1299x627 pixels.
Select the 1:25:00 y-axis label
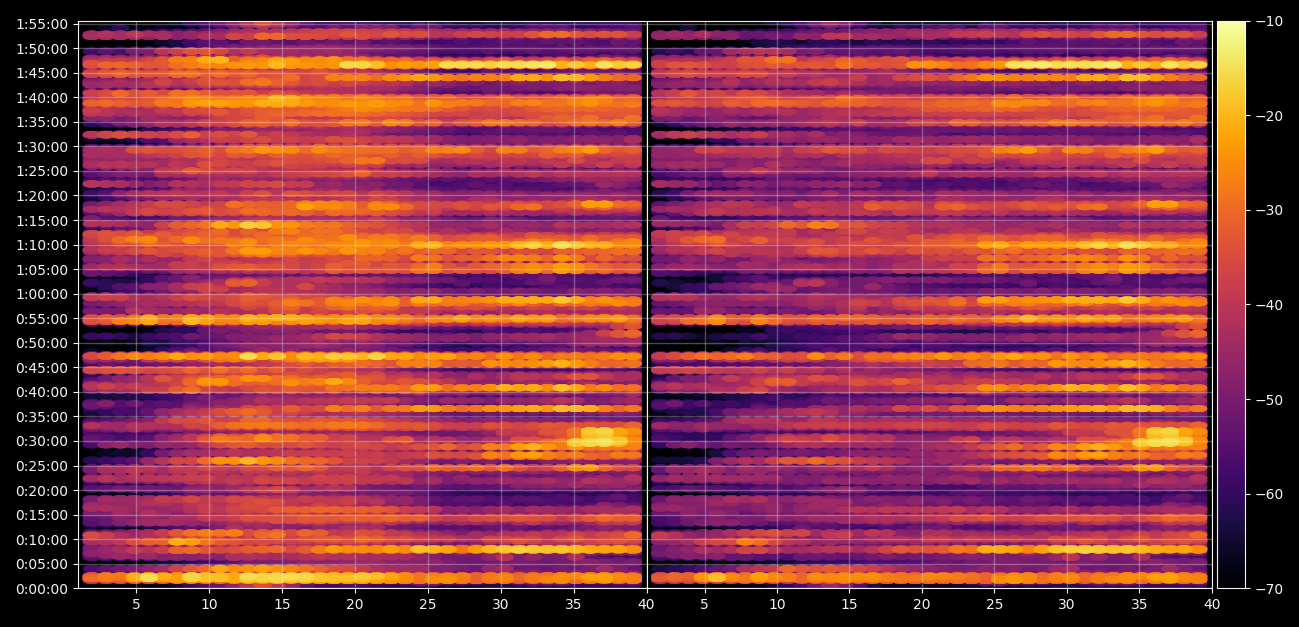[x=43, y=172]
